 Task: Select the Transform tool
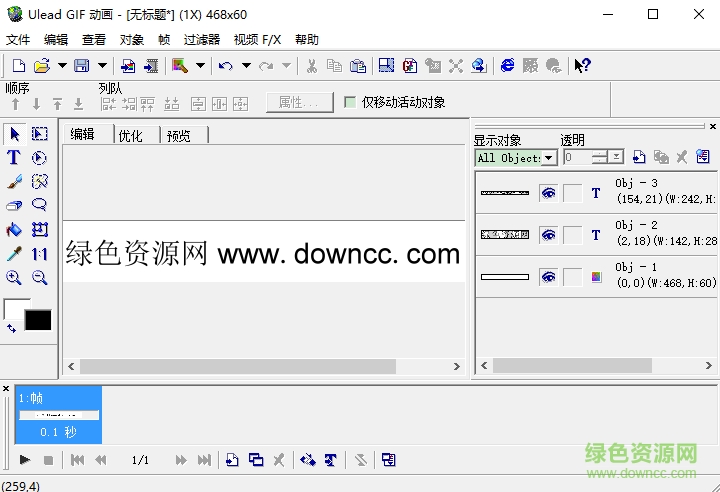coord(39,229)
